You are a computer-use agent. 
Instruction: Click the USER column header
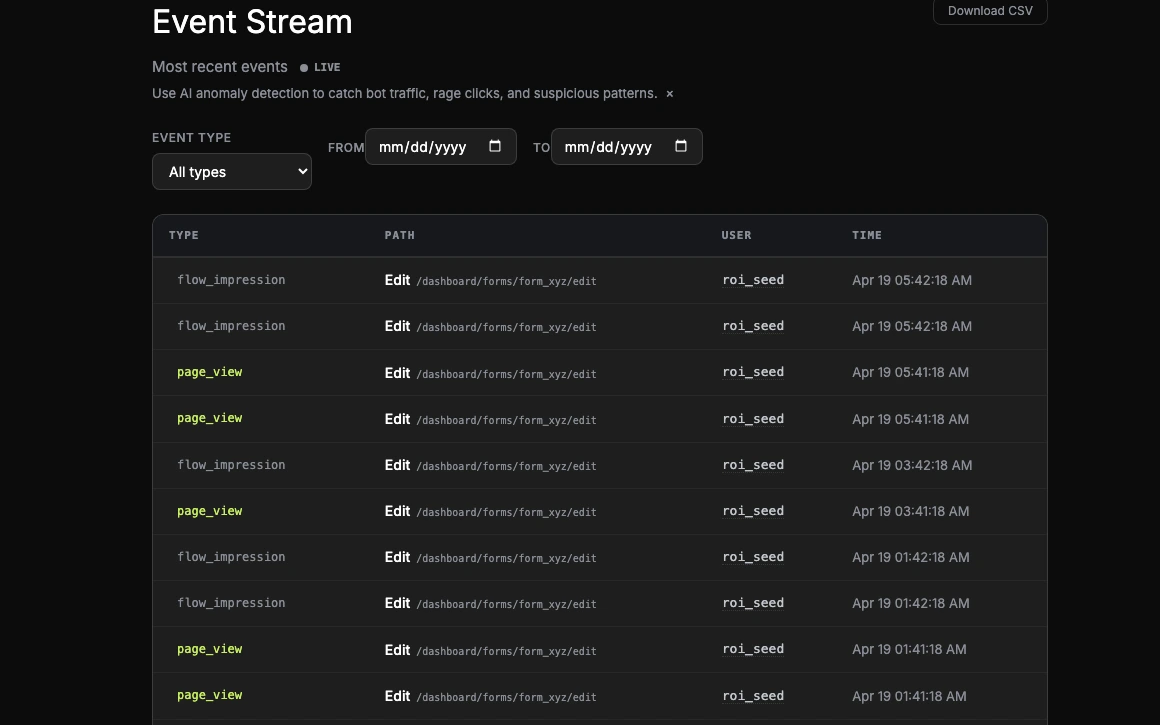pyautogui.click(x=736, y=235)
